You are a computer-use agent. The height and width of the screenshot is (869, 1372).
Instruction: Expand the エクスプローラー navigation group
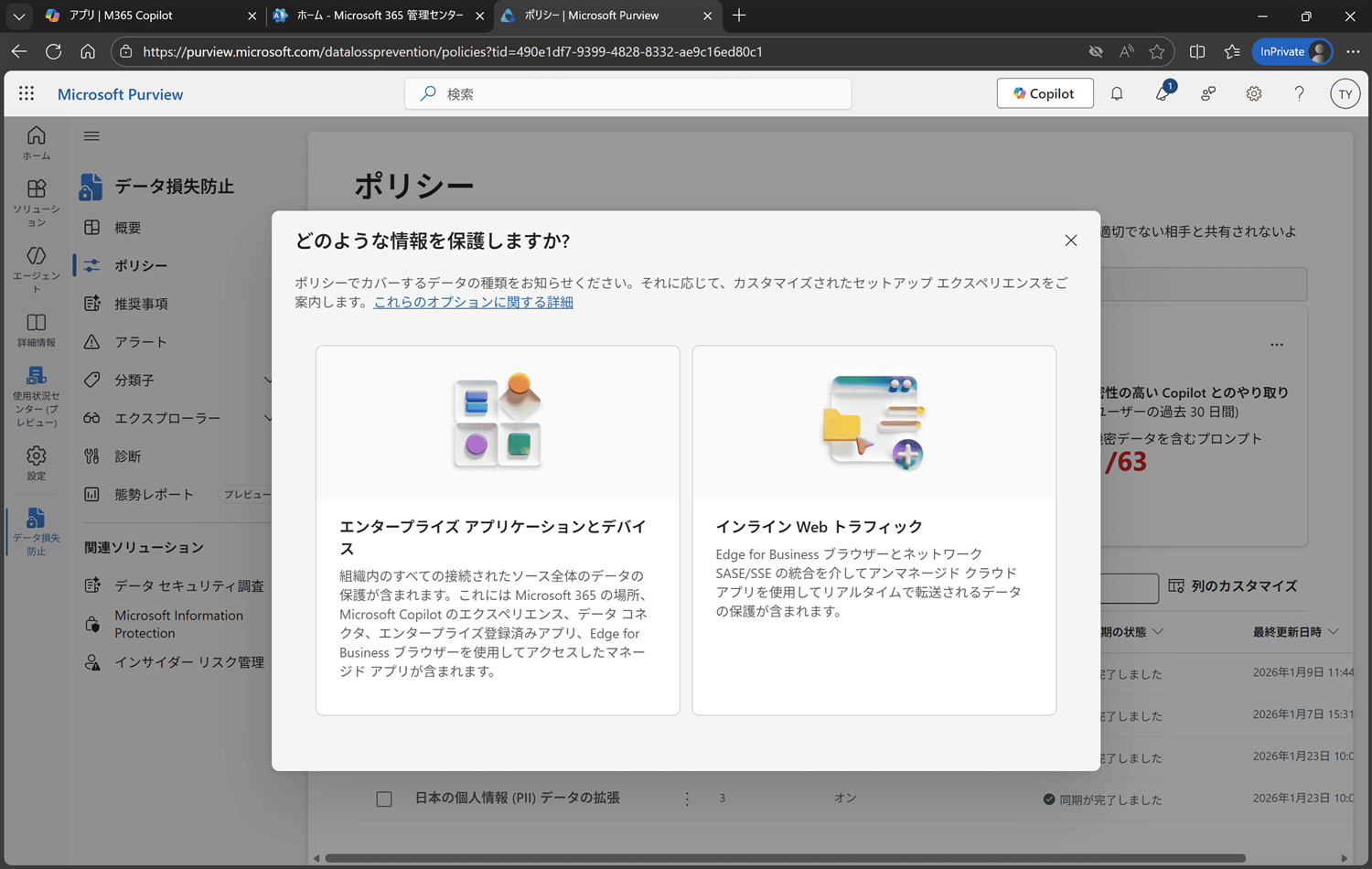pyautogui.click(x=268, y=418)
